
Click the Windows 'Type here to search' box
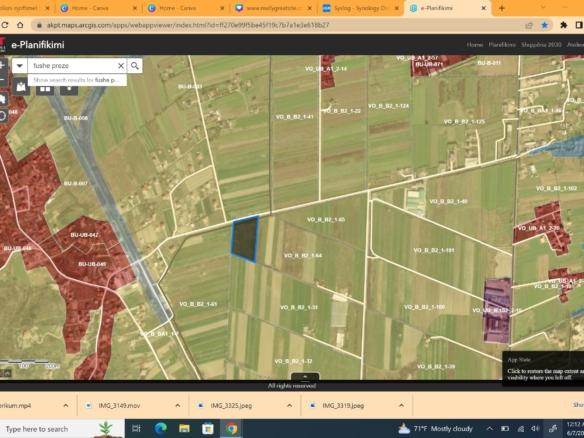62,429
